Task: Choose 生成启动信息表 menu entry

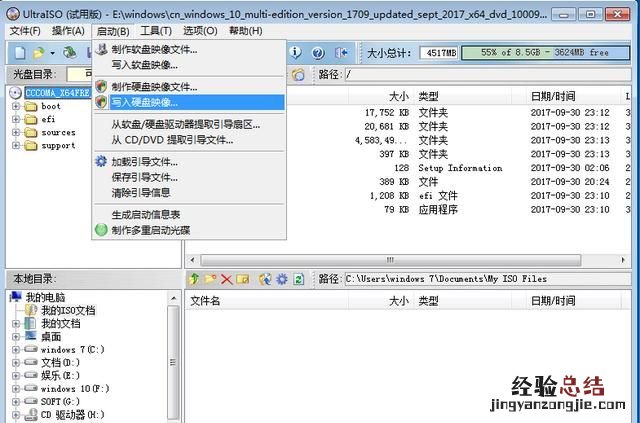Action: [x=146, y=215]
